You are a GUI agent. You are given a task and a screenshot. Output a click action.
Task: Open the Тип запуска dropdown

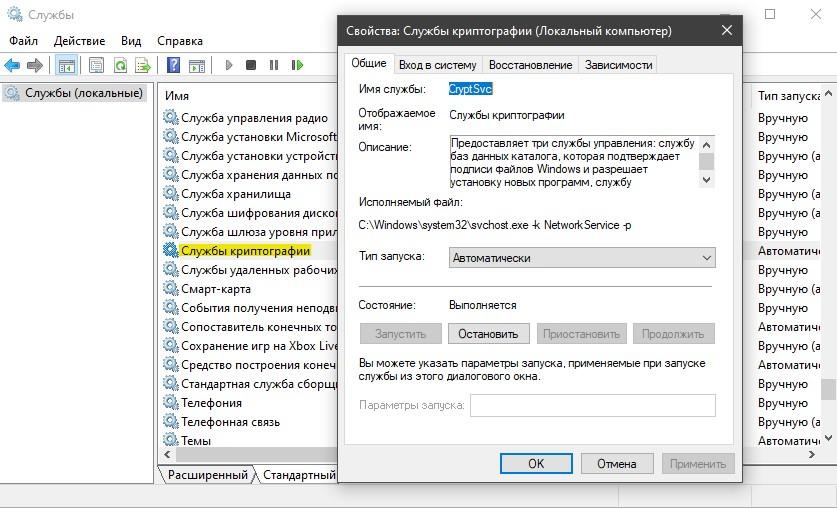582,258
